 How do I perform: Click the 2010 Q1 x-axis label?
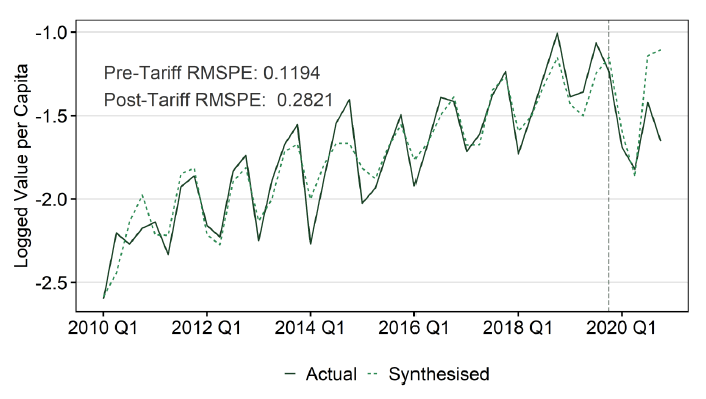103,327
